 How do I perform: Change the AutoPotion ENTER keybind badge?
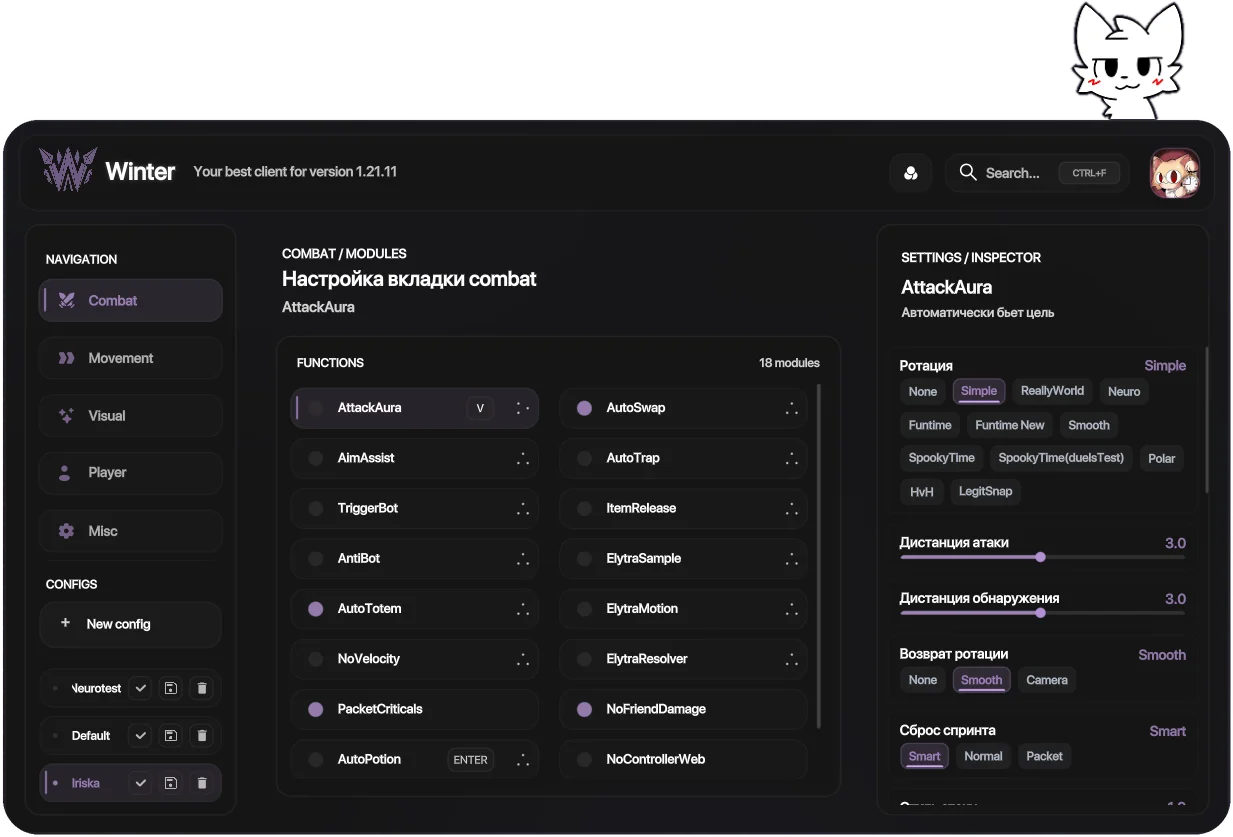coord(471,759)
